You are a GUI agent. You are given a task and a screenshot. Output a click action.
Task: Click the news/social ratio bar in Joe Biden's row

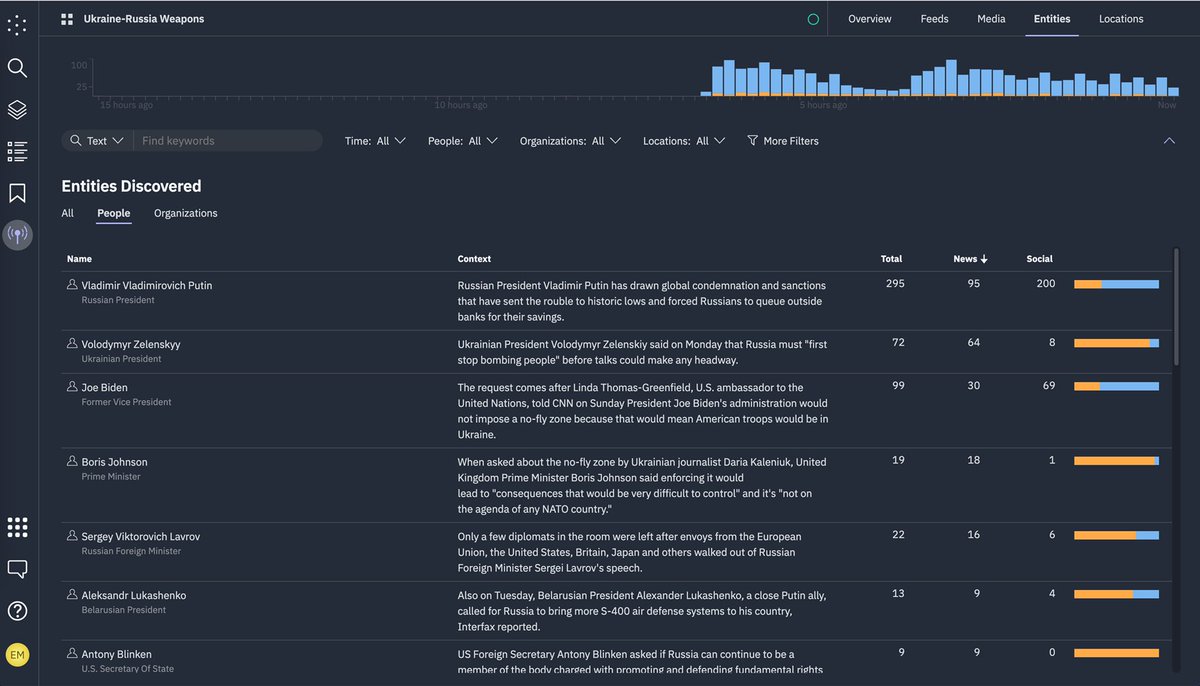point(1116,386)
